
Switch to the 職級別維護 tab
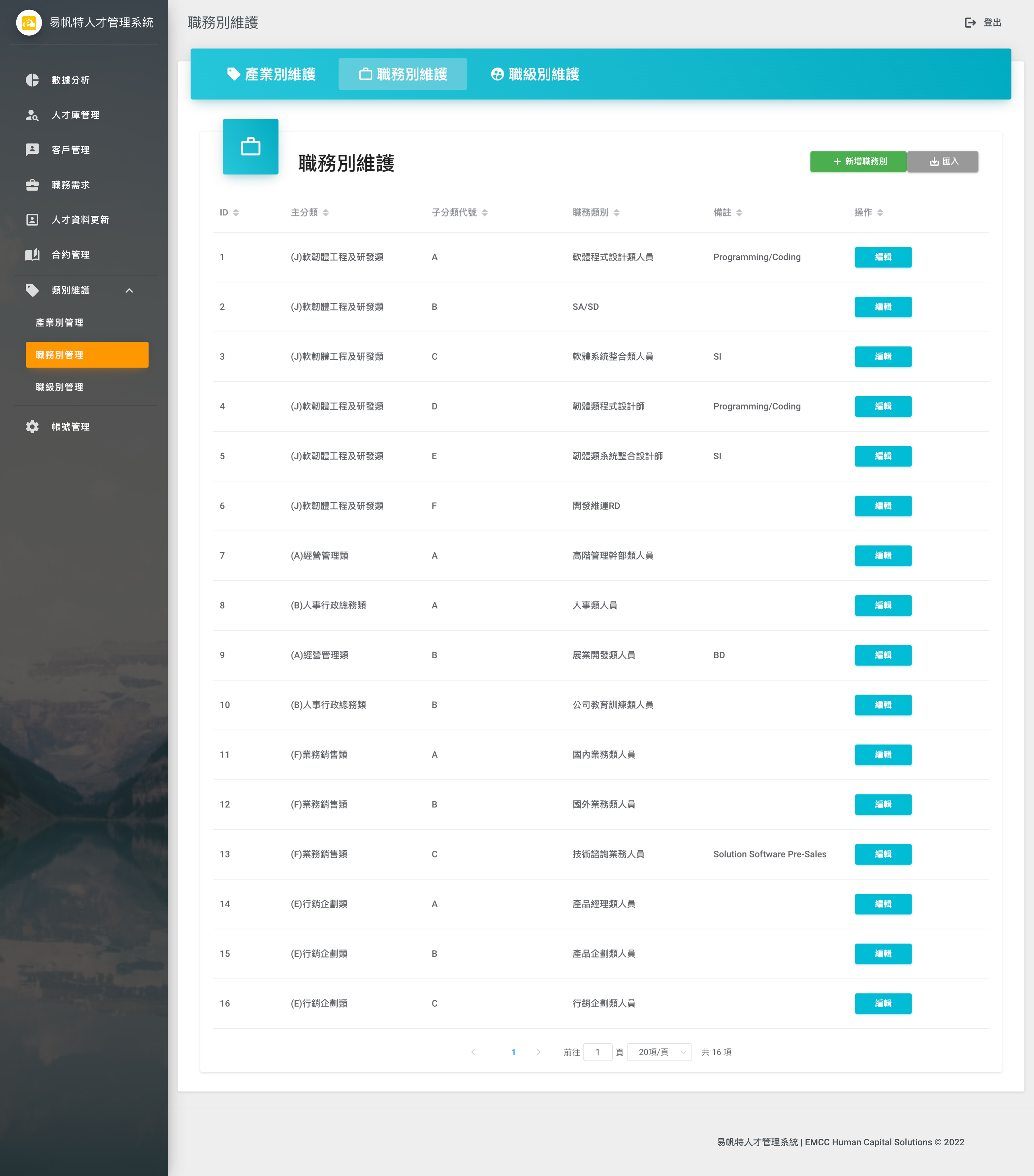[535, 74]
